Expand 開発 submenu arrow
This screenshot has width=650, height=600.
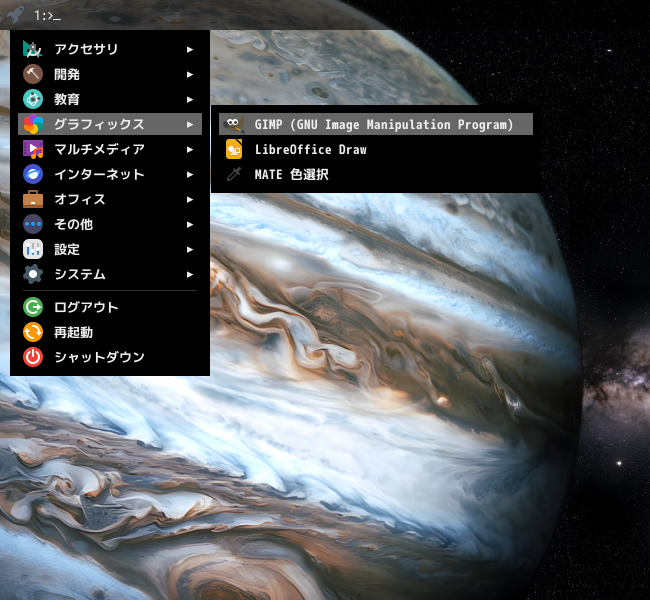[x=190, y=74]
